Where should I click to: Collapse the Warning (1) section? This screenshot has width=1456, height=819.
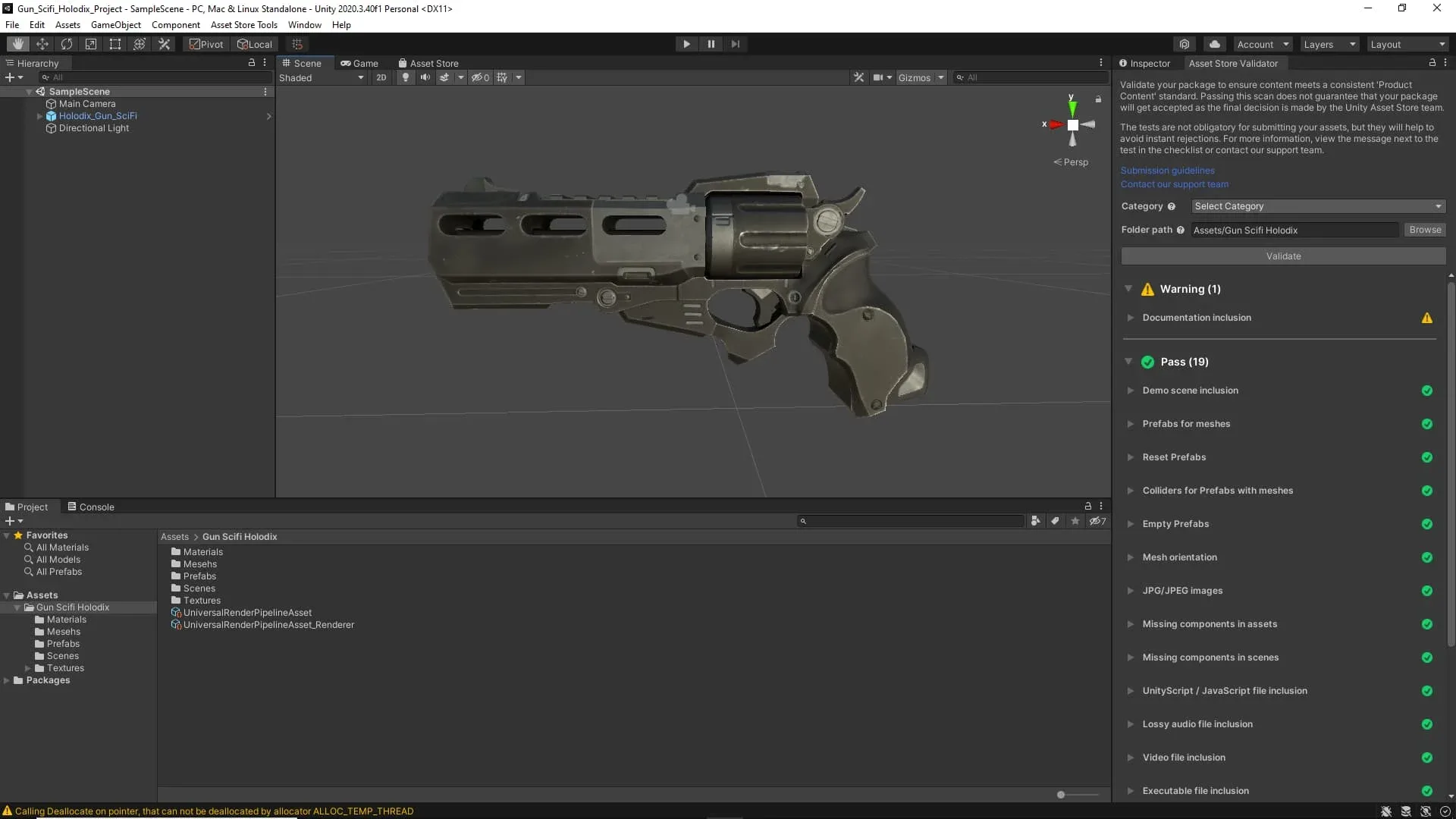pos(1128,289)
